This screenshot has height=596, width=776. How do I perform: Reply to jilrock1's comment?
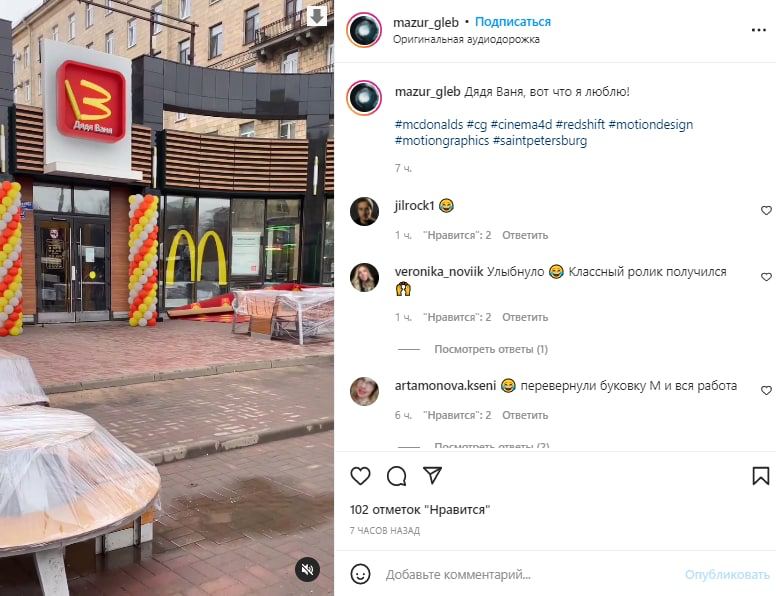tap(525, 235)
